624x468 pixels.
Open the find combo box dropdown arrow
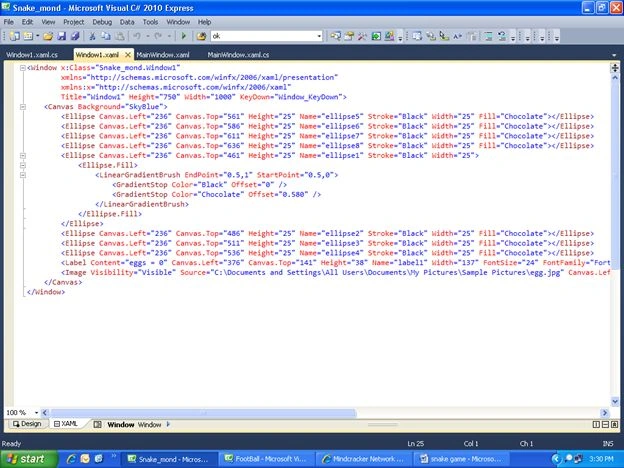tap(319, 37)
